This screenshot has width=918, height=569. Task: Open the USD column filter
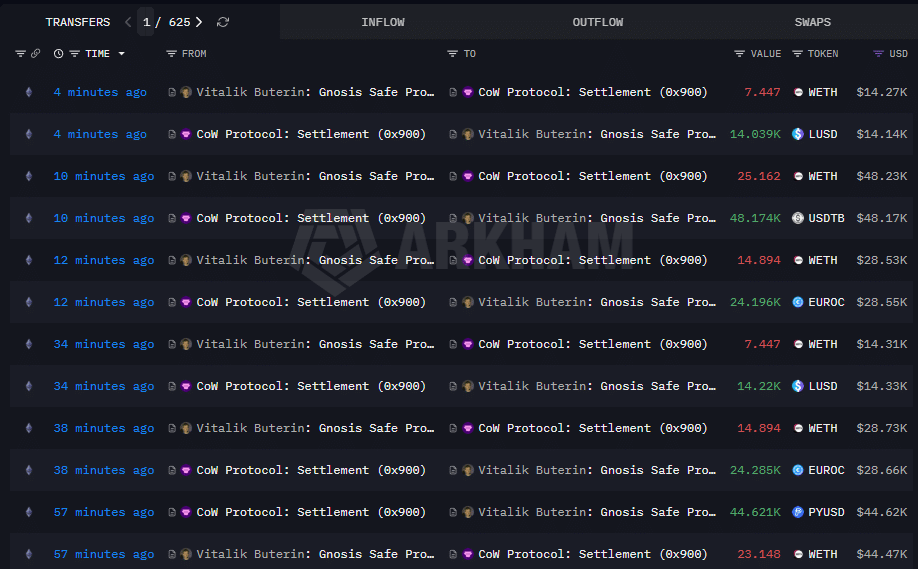878,54
